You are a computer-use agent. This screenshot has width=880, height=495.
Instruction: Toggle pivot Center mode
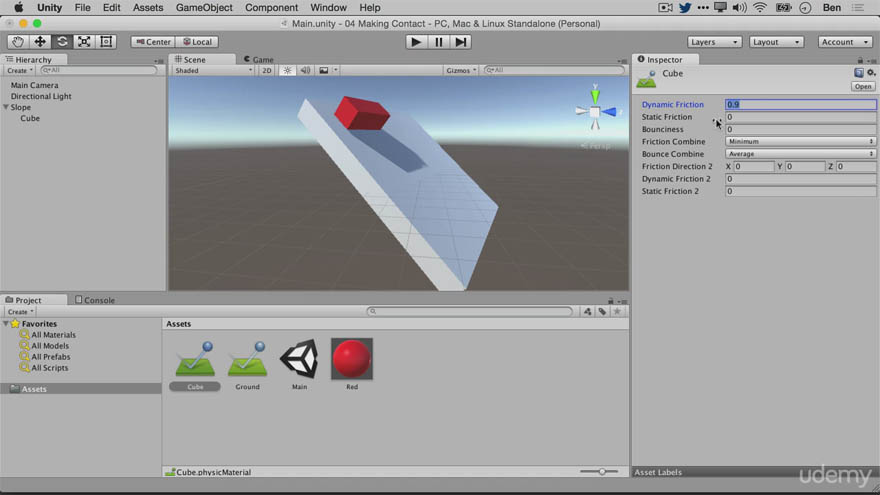[x=153, y=42]
